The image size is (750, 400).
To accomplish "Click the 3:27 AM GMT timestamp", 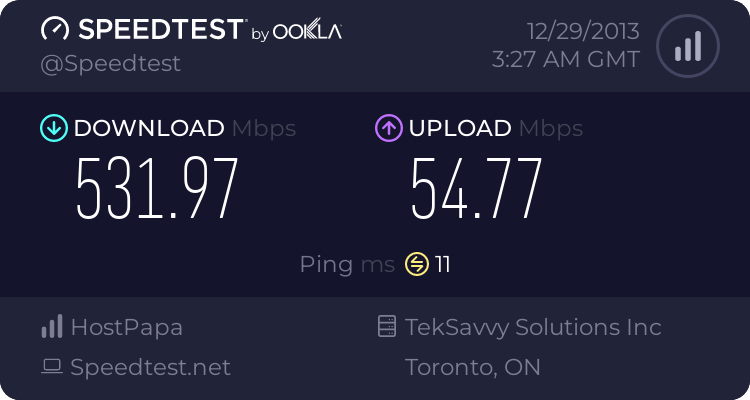I will tap(565, 59).
